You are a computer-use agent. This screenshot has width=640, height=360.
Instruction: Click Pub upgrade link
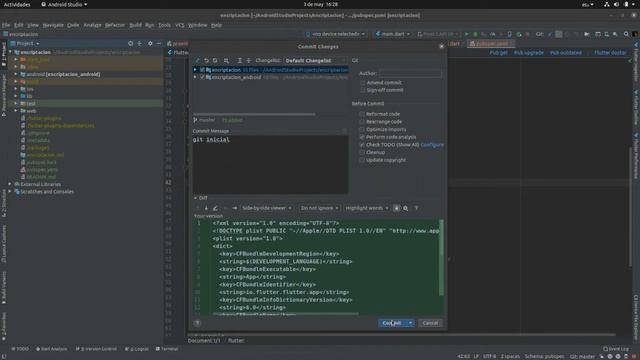(x=529, y=53)
